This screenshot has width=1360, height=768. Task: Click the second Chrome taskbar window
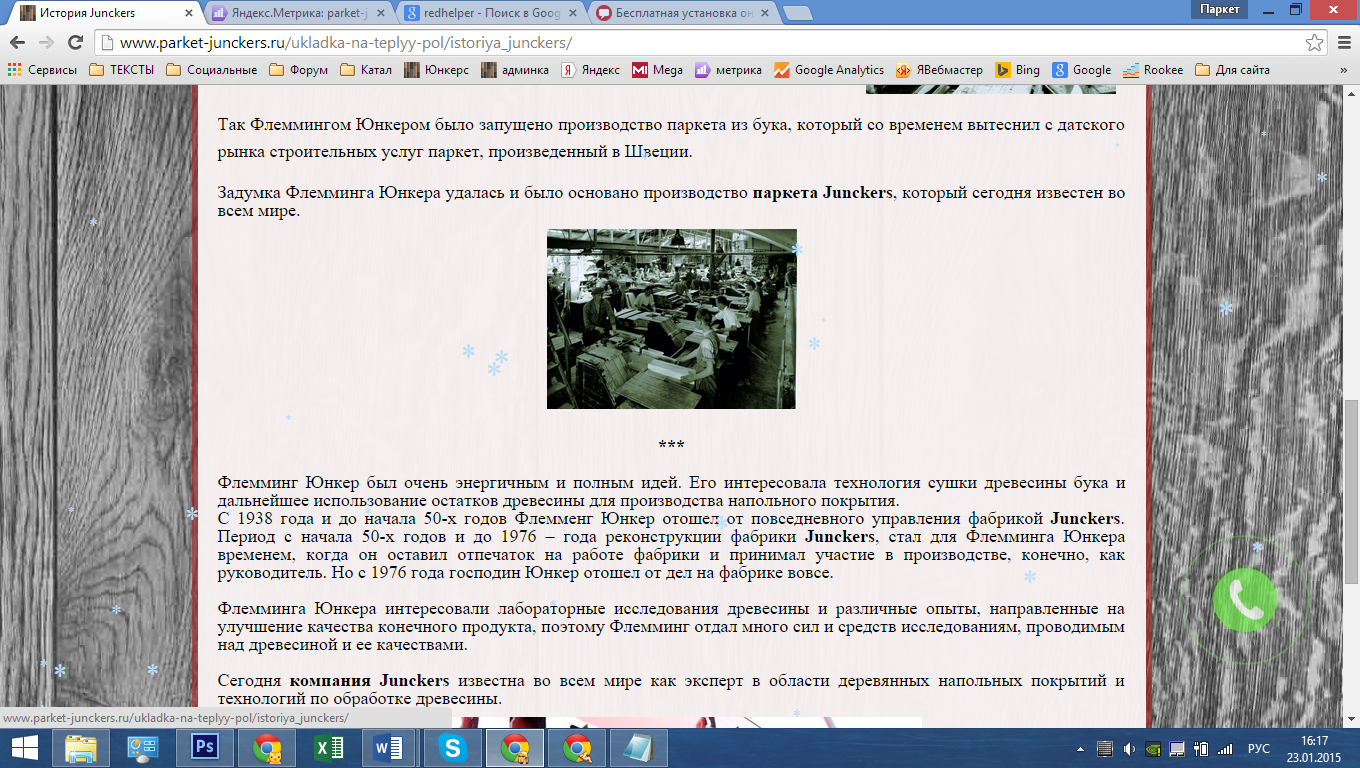pyautogui.click(x=577, y=748)
